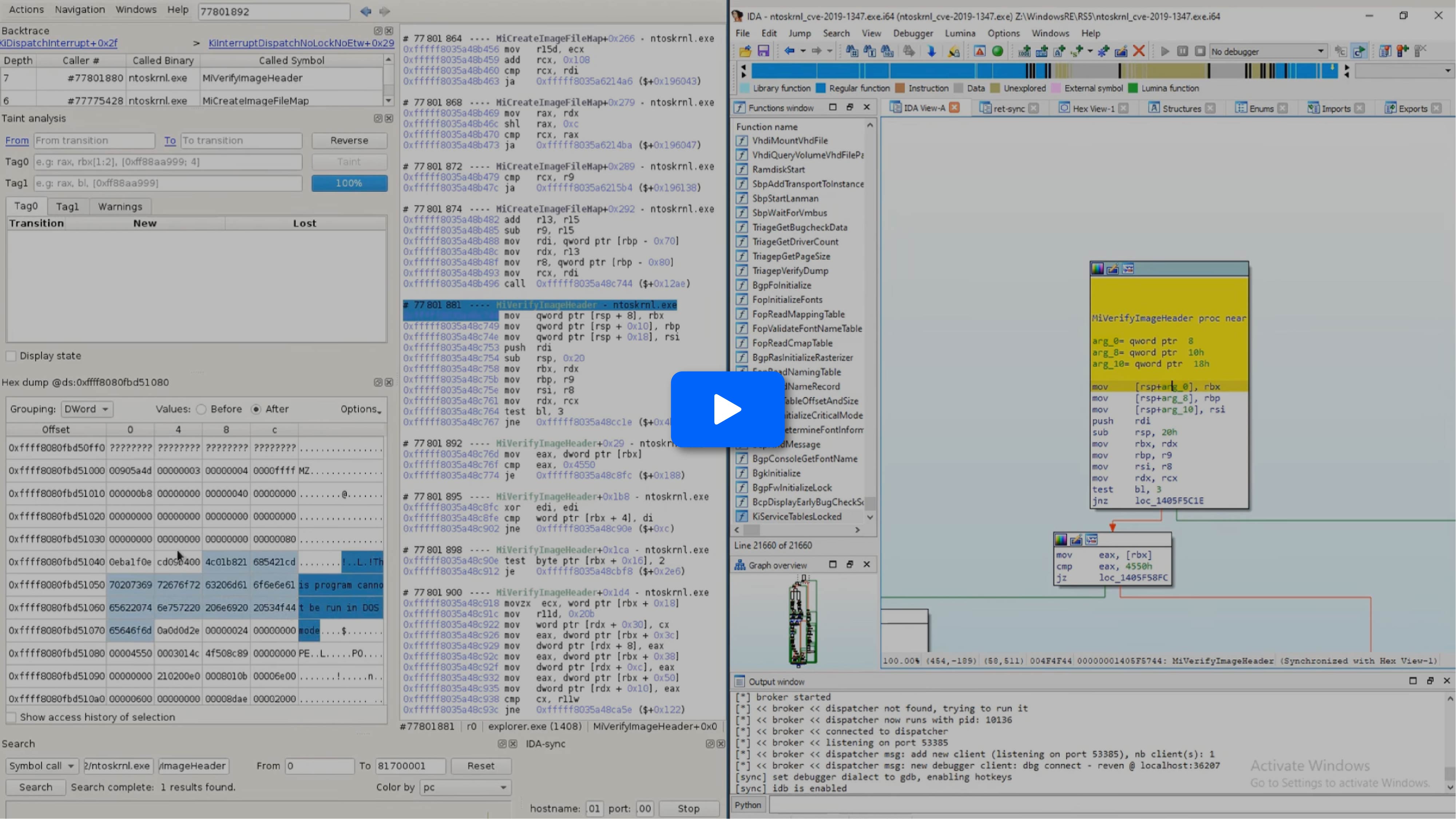The image size is (1456, 819).
Task: Click the blue jump back arrow
Action: click(x=790, y=51)
